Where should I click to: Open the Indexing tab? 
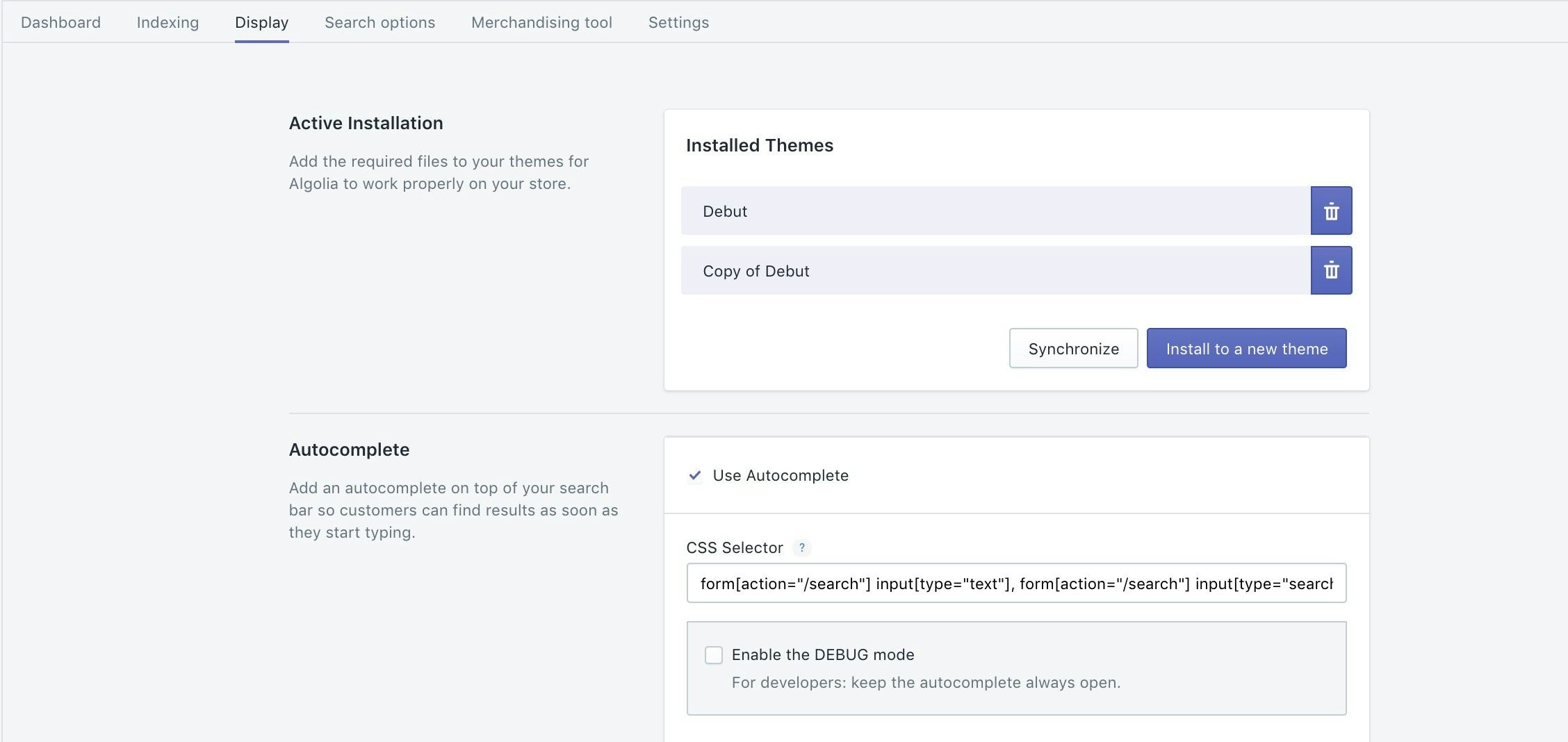pos(167,22)
